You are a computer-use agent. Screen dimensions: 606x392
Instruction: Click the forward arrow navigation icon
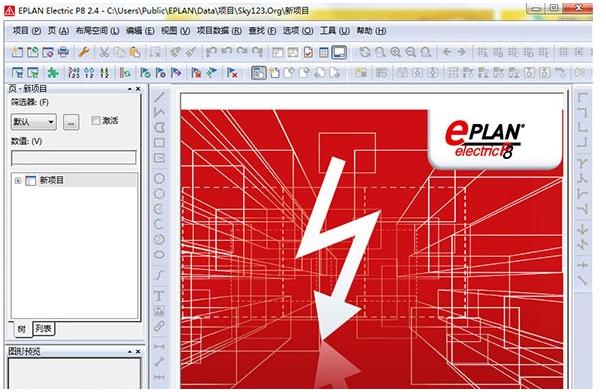point(461,52)
